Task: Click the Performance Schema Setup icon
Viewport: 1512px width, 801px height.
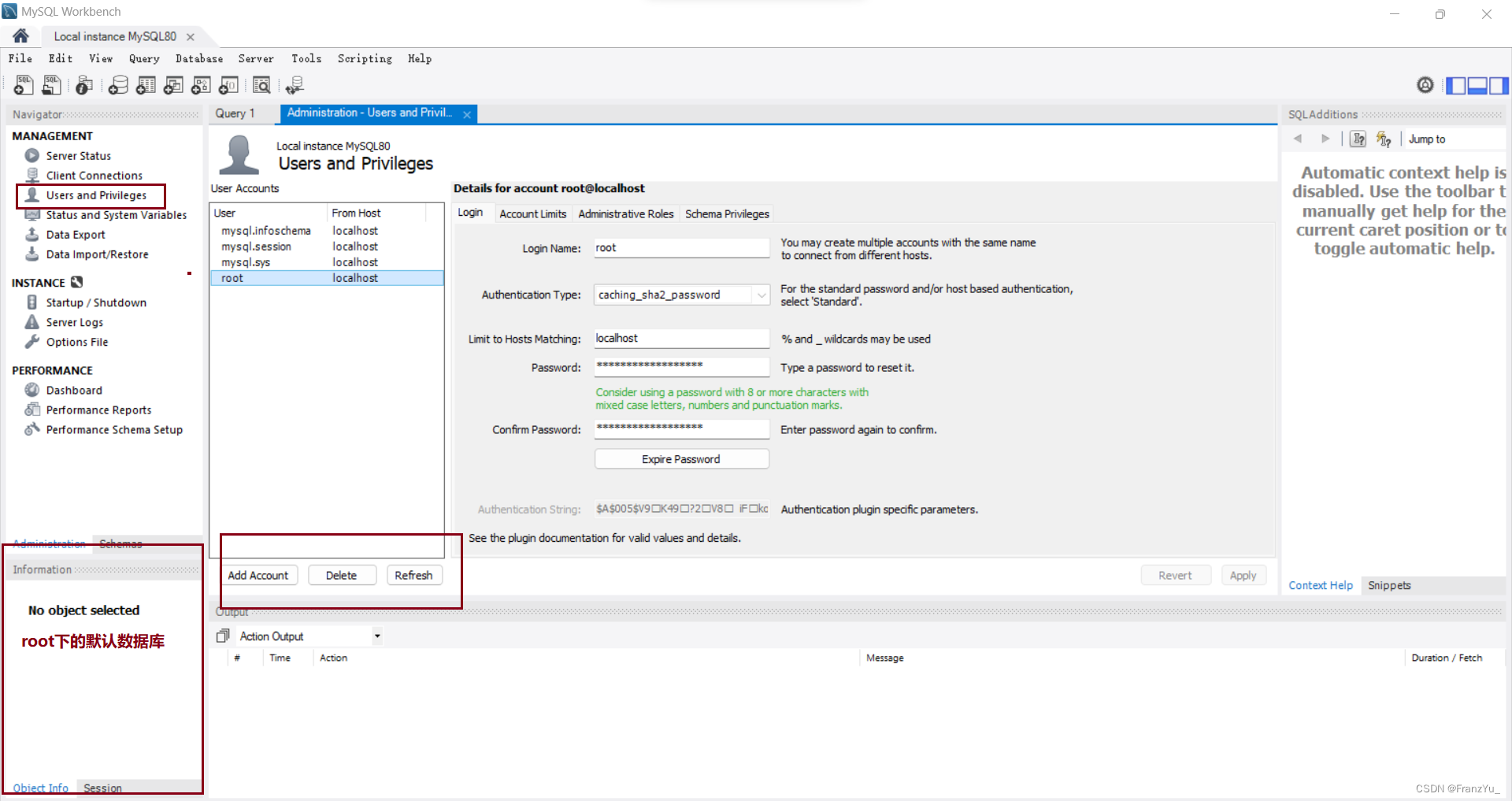Action: [x=31, y=428]
